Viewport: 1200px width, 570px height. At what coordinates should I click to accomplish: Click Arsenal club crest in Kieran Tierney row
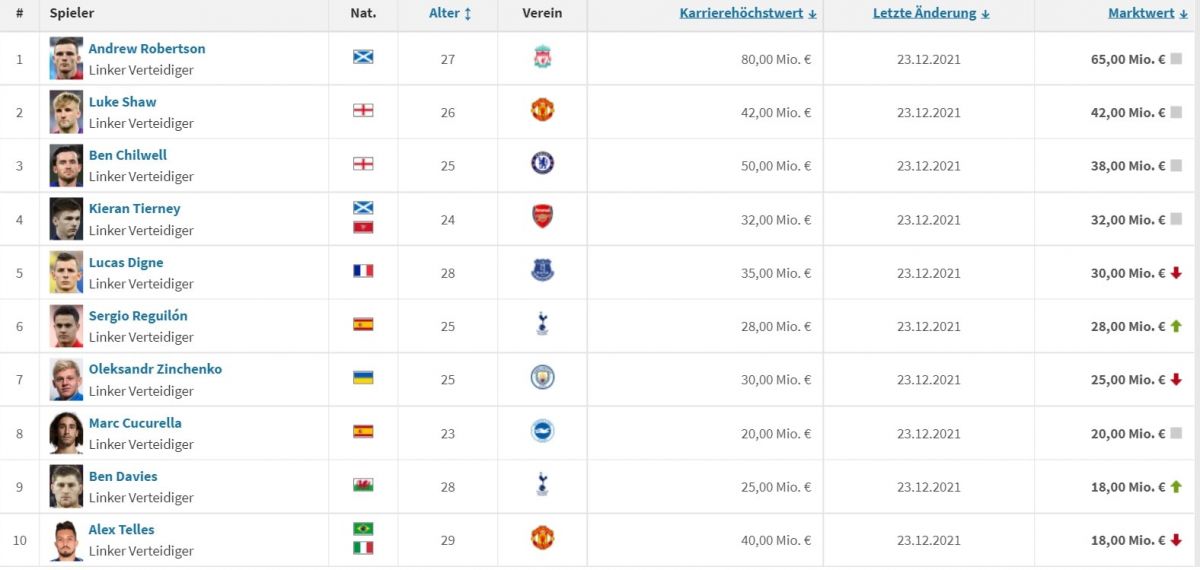click(x=542, y=218)
